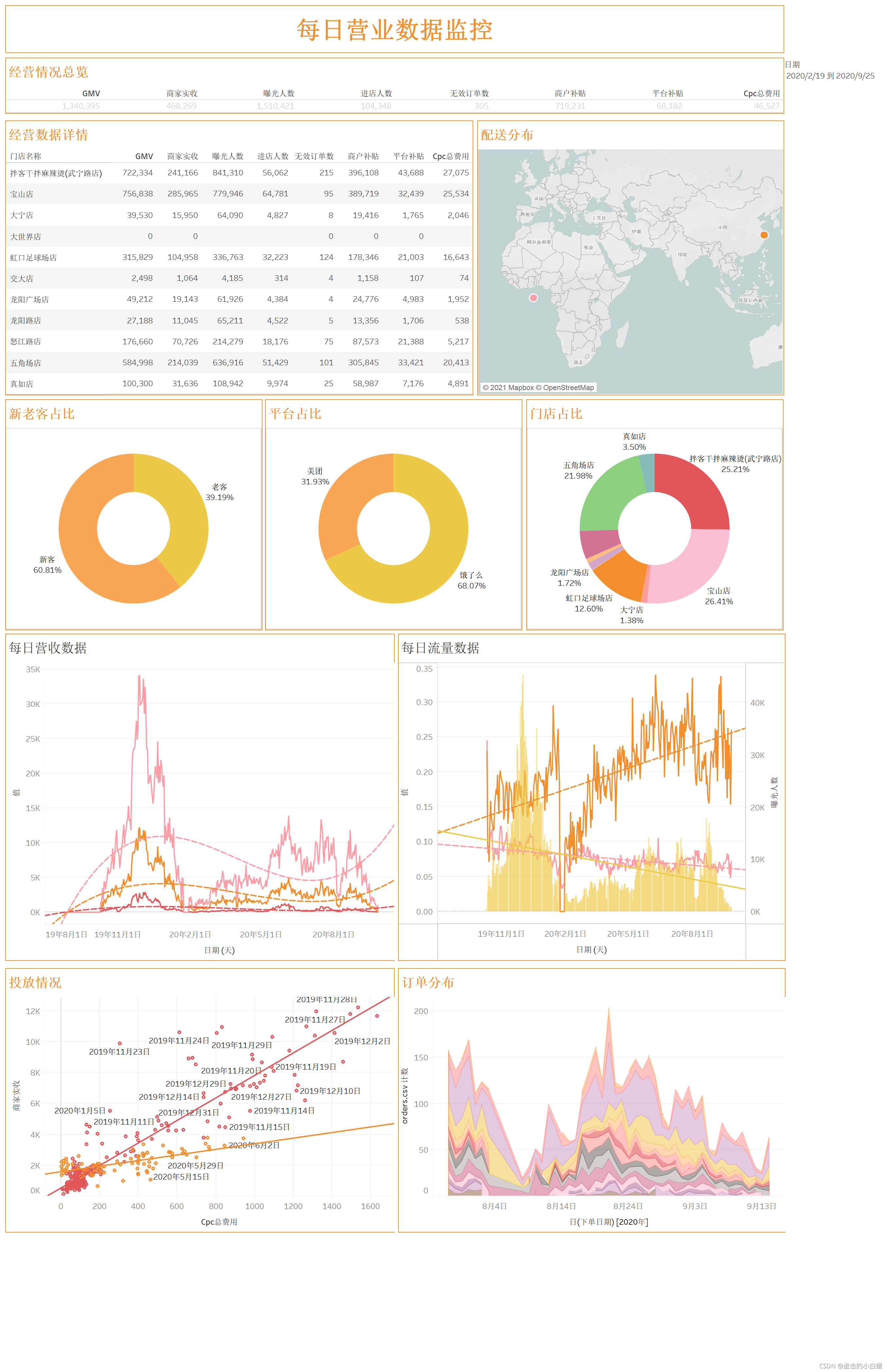
Task: Click the 日(下单日期) [2020年] axis label
Action: tap(609, 1222)
